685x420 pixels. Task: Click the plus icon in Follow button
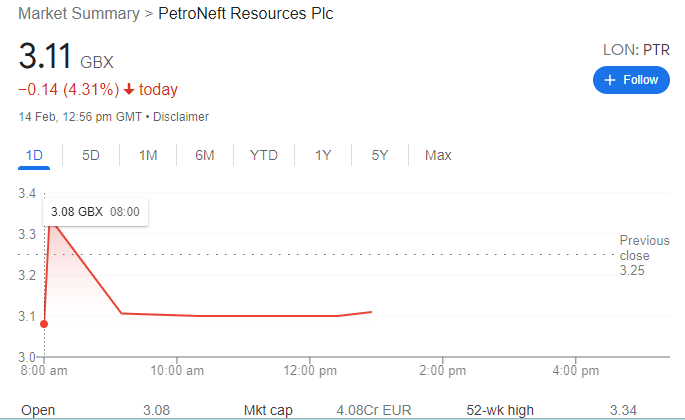(609, 80)
